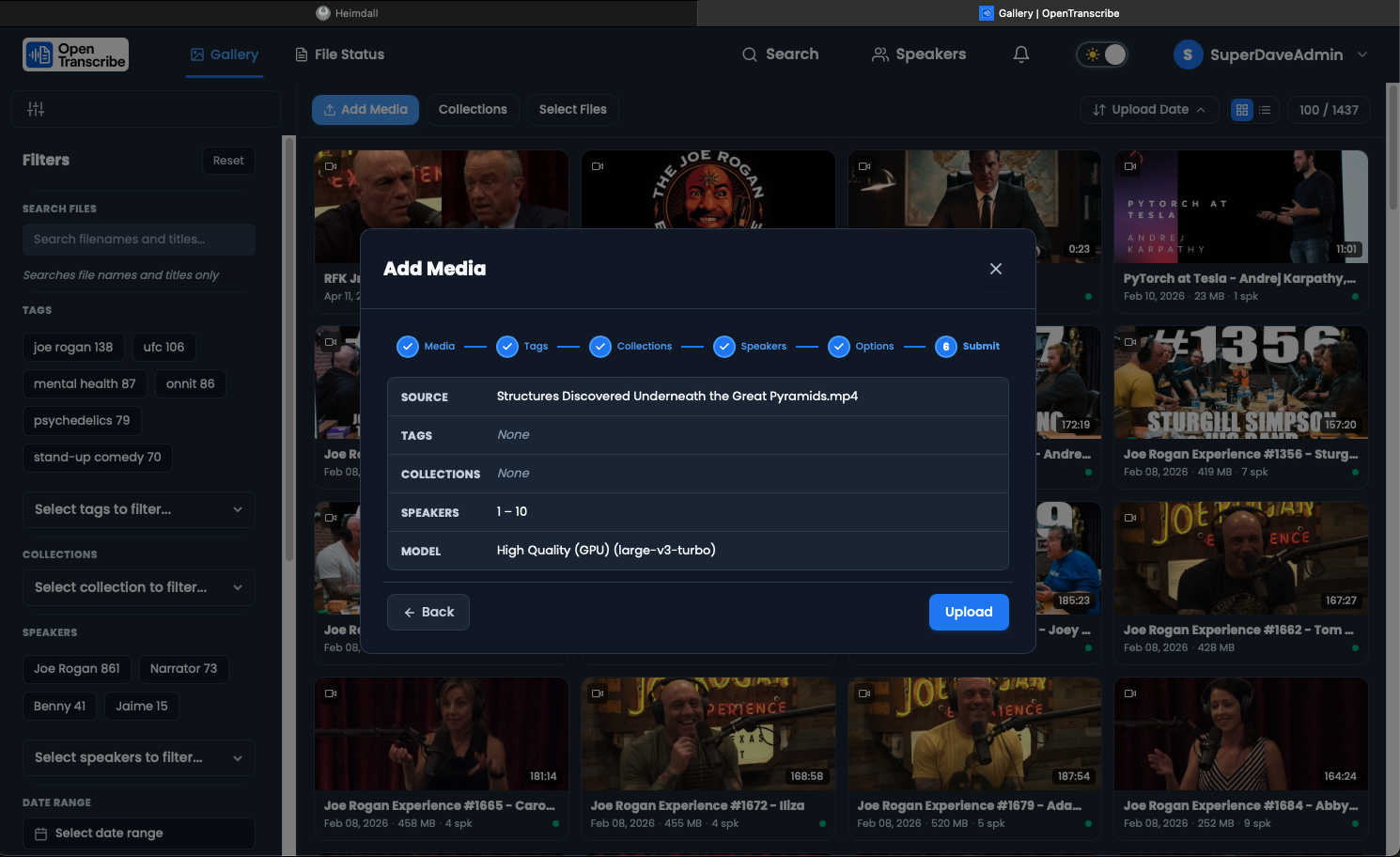1400x857 pixels.
Task: Switch to the Gallery tab
Action: click(x=225, y=55)
